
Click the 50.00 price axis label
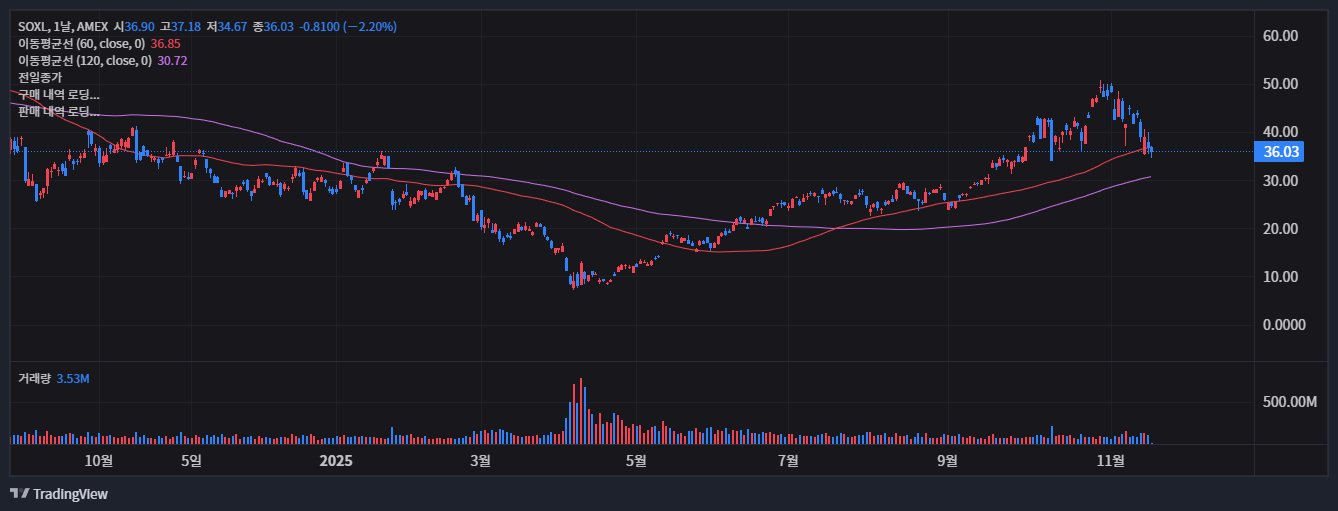point(1281,84)
